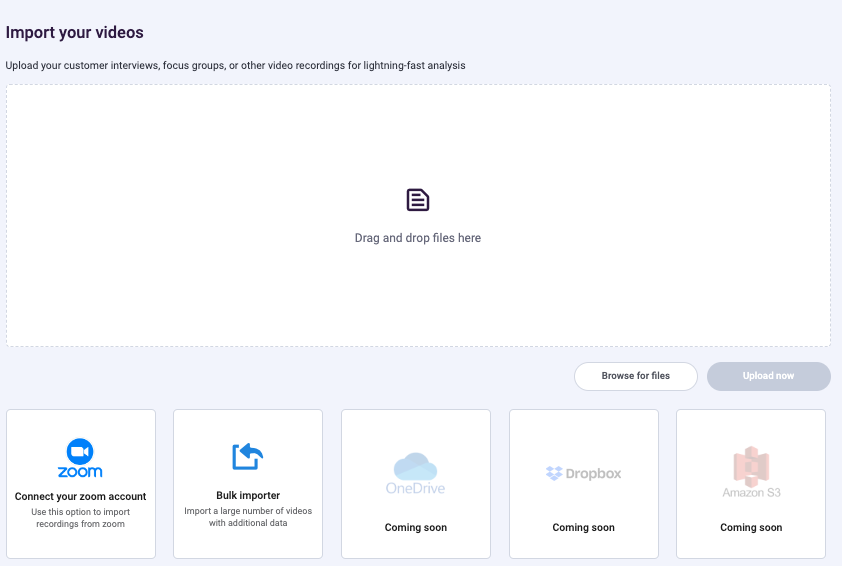Image resolution: width=842 pixels, height=566 pixels.
Task: Open the Browse for files dialog
Action: [x=636, y=376]
